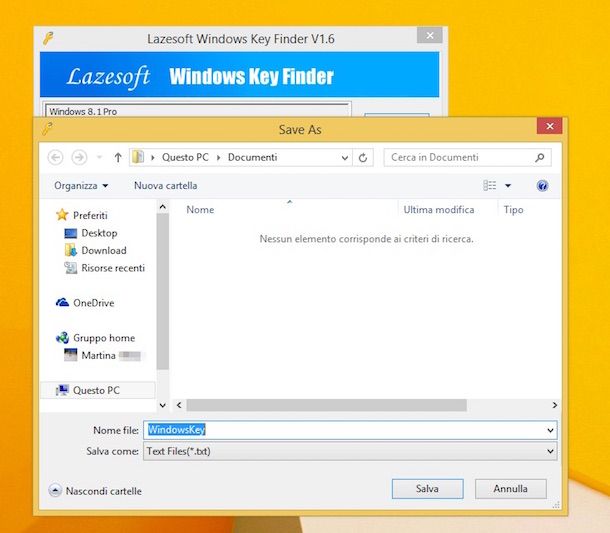Click horizontal scrollbar left arrow
This screenshot has width=610, height=533.
pyautogui.click(x=179, y=405)
